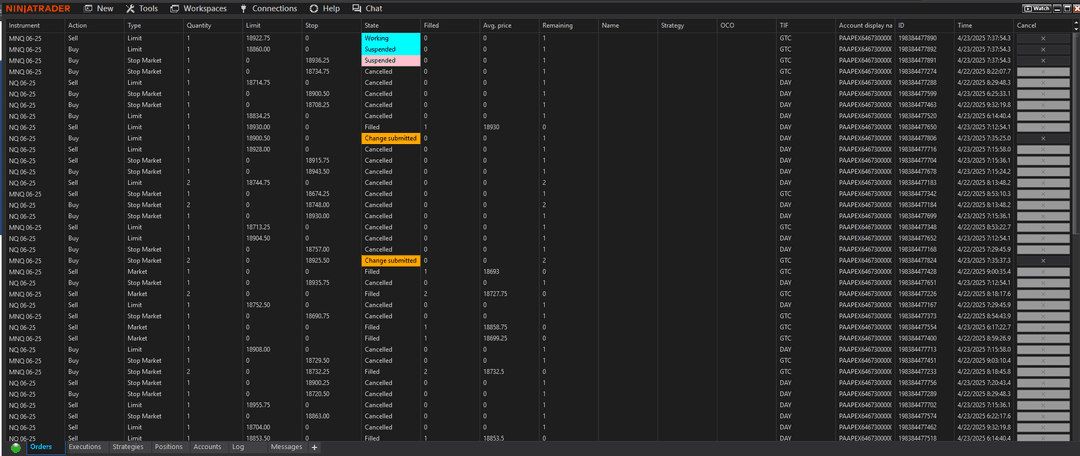Click the Watch video button
Screen dimensions: 1080x456
click(1037, 8)
